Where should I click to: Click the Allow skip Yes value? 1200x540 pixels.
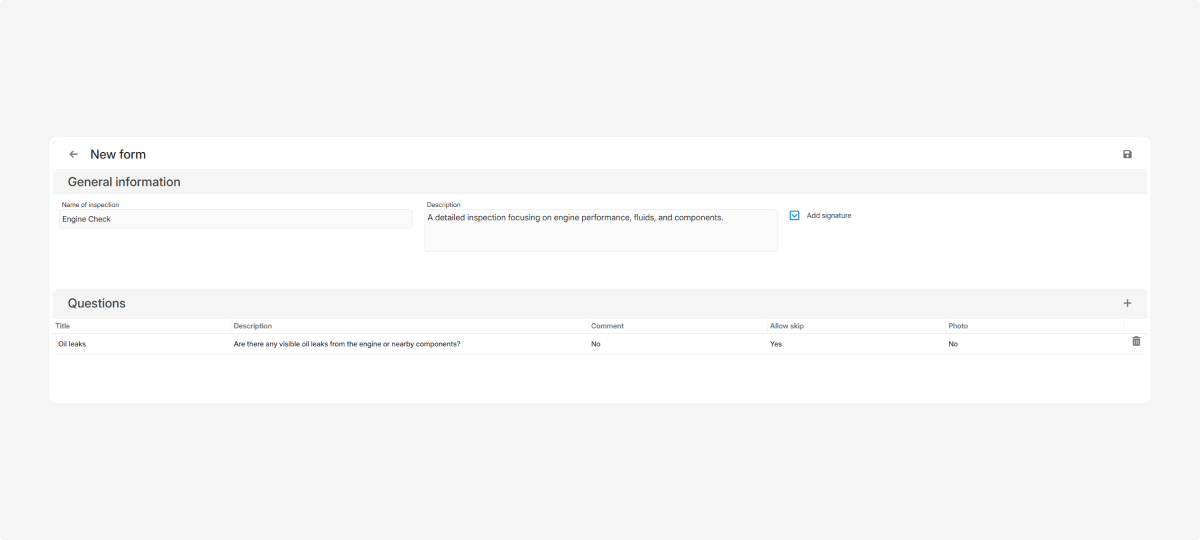(776, 344)
